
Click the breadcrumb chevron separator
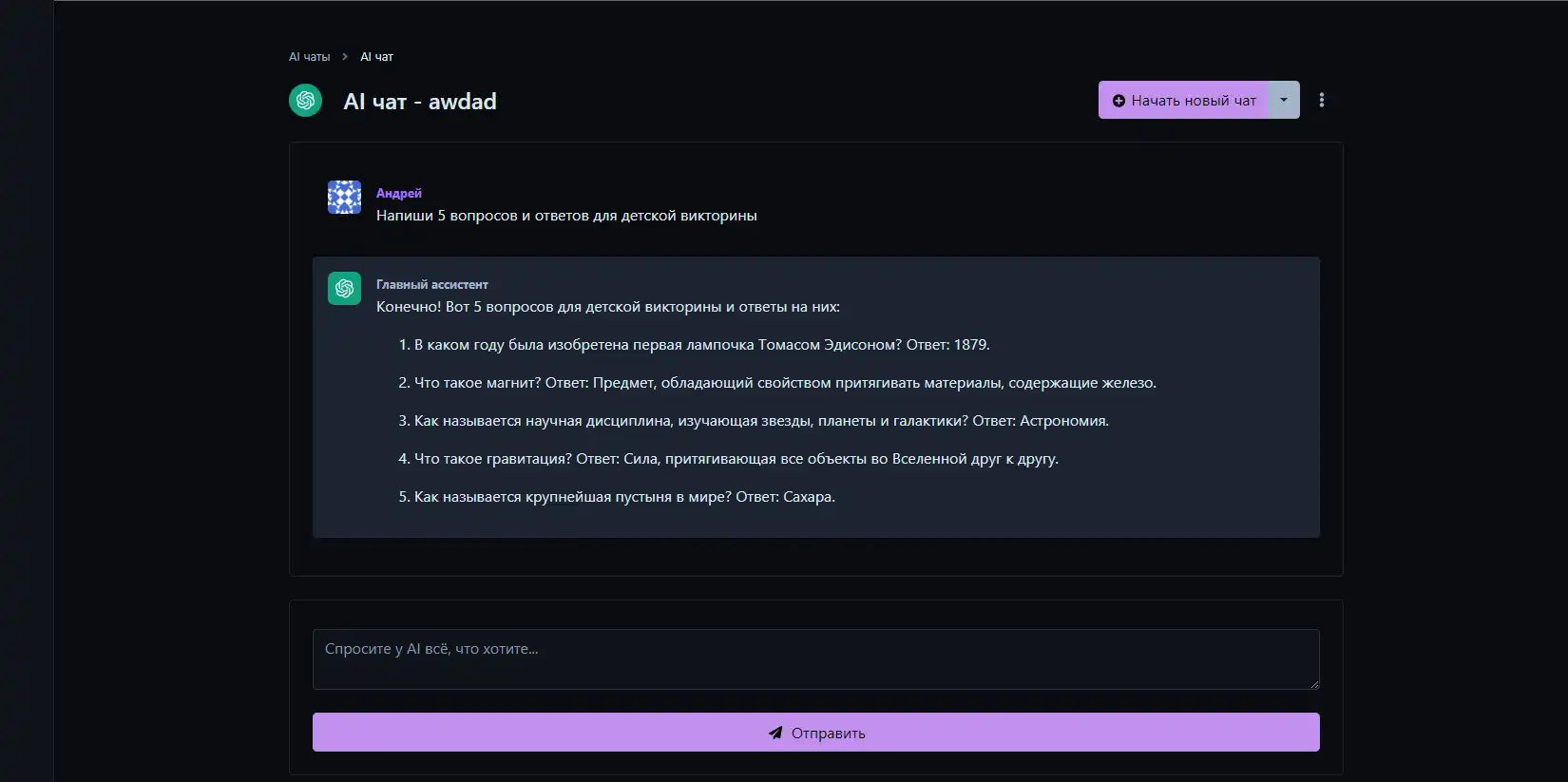[x=345, y=57]
